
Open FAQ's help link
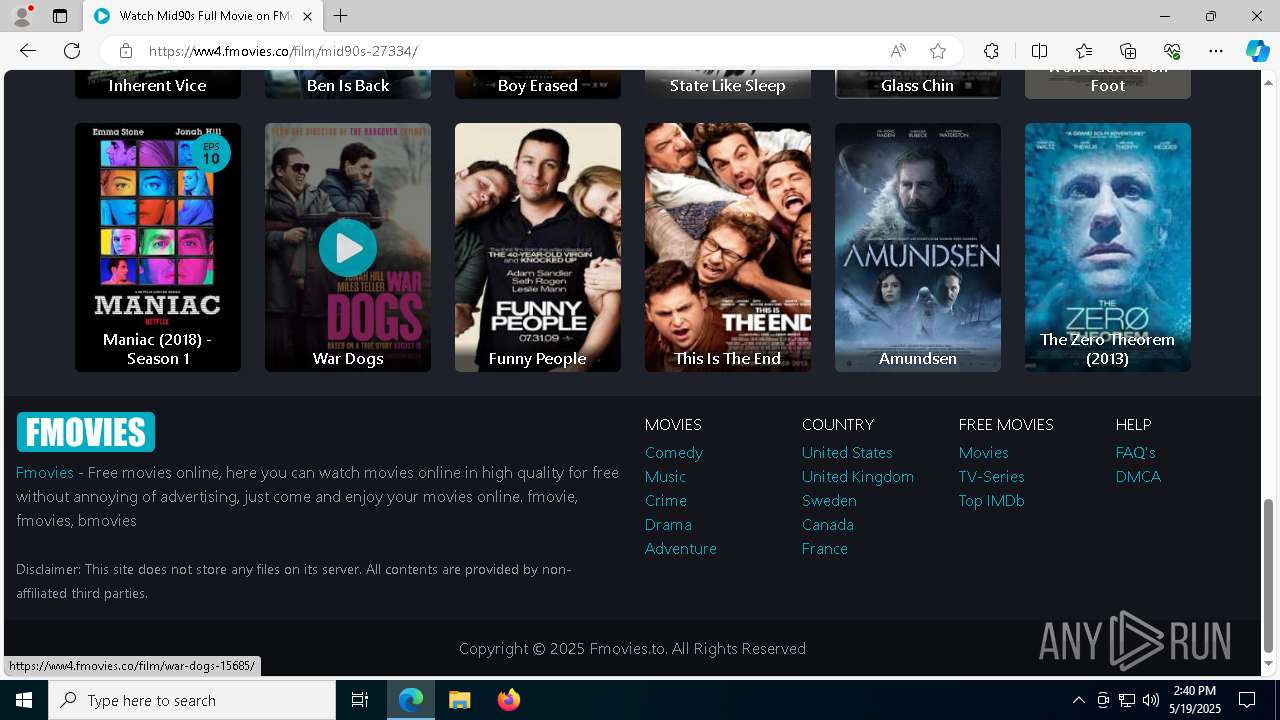point(1136,452)
